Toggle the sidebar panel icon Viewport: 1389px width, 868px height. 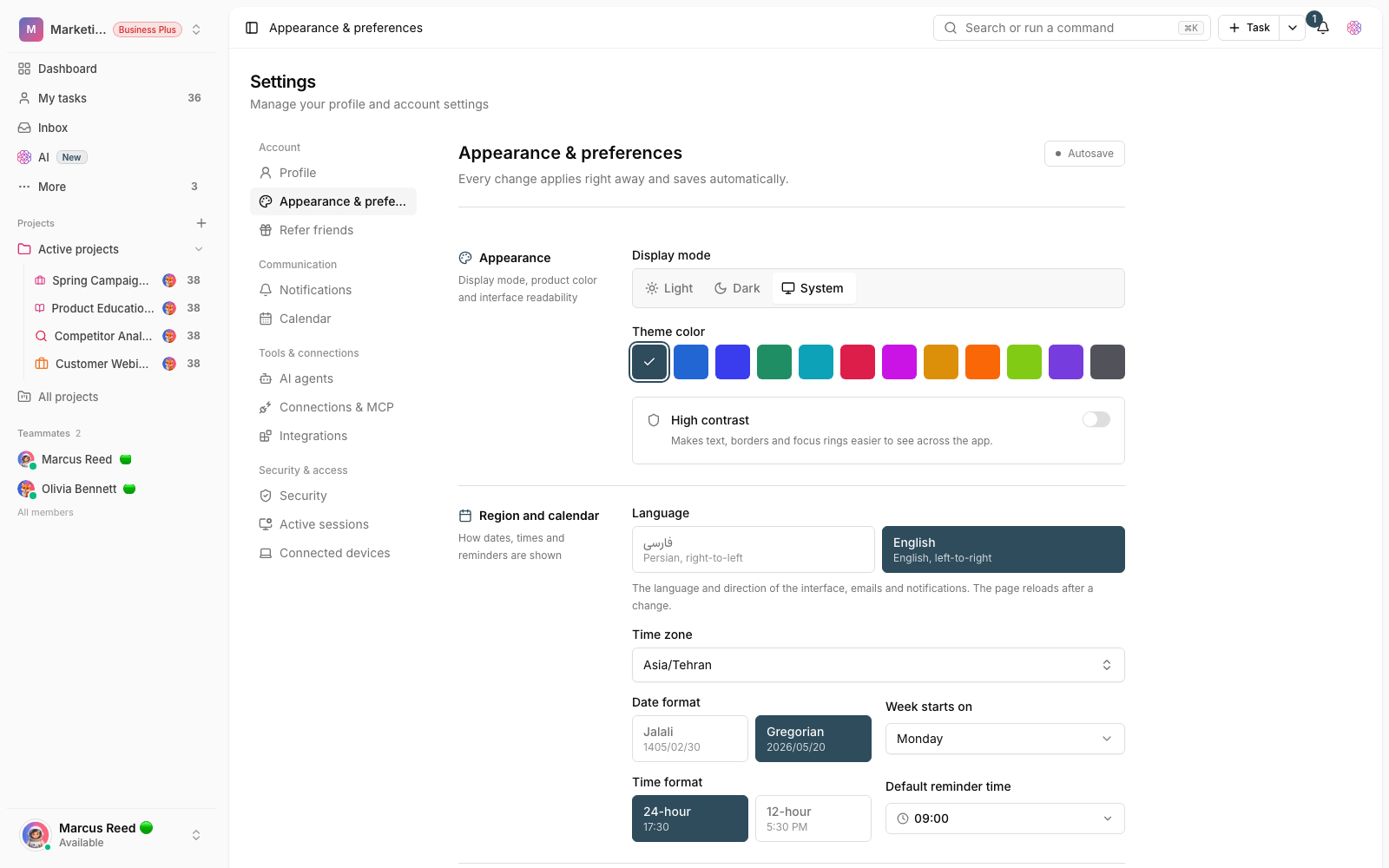252,28
